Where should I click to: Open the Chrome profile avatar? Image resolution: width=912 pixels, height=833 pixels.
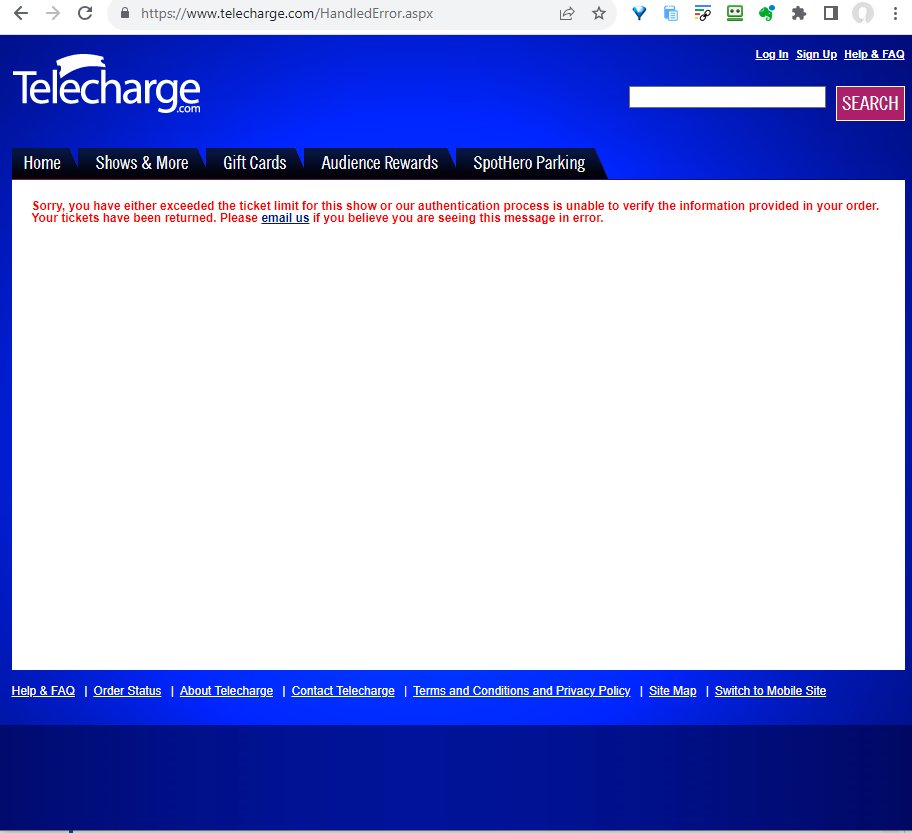[862, 13]
